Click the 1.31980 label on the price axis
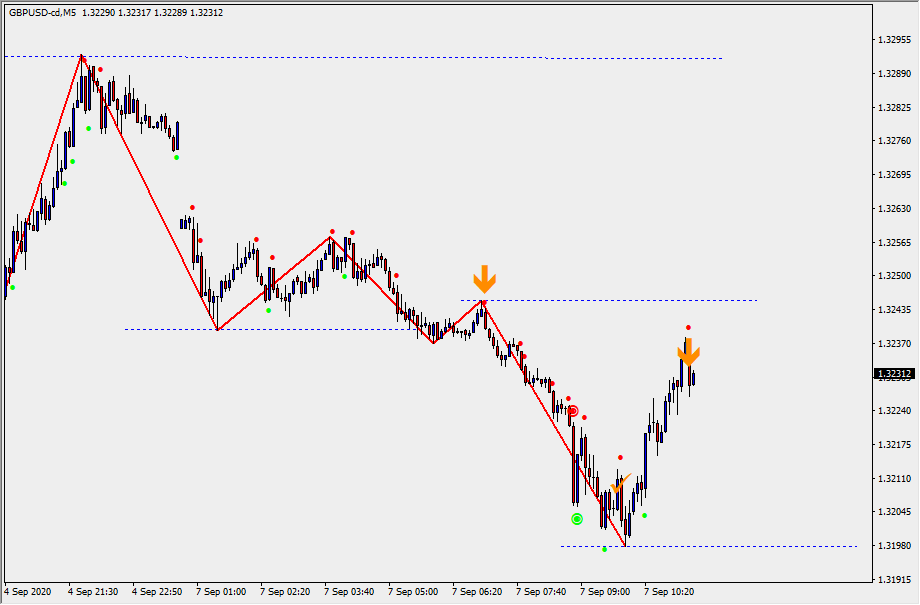The width and height of the screenshot is (920, 605). [893, 546]
